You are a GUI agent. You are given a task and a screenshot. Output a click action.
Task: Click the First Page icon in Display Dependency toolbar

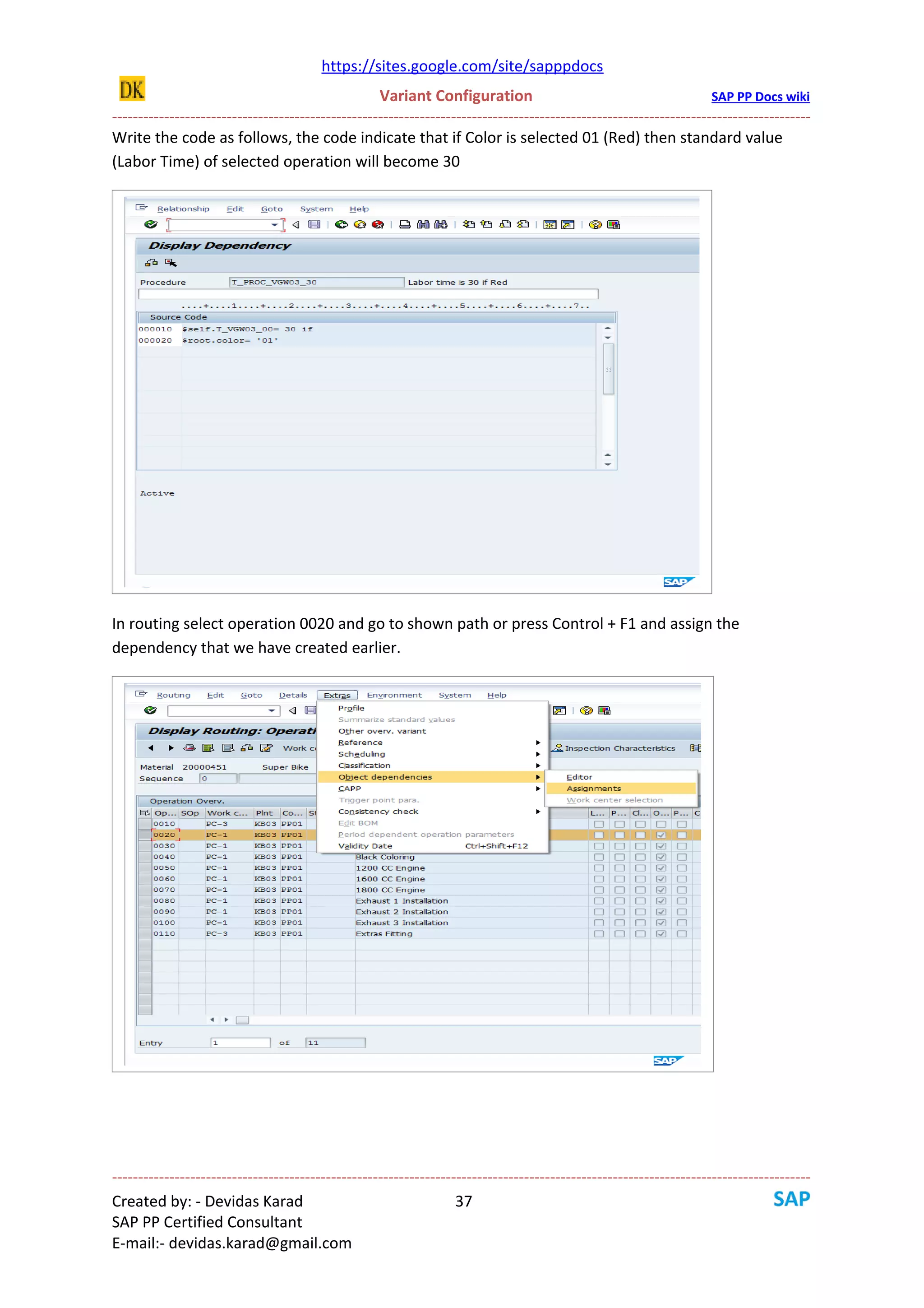point(469,224)
